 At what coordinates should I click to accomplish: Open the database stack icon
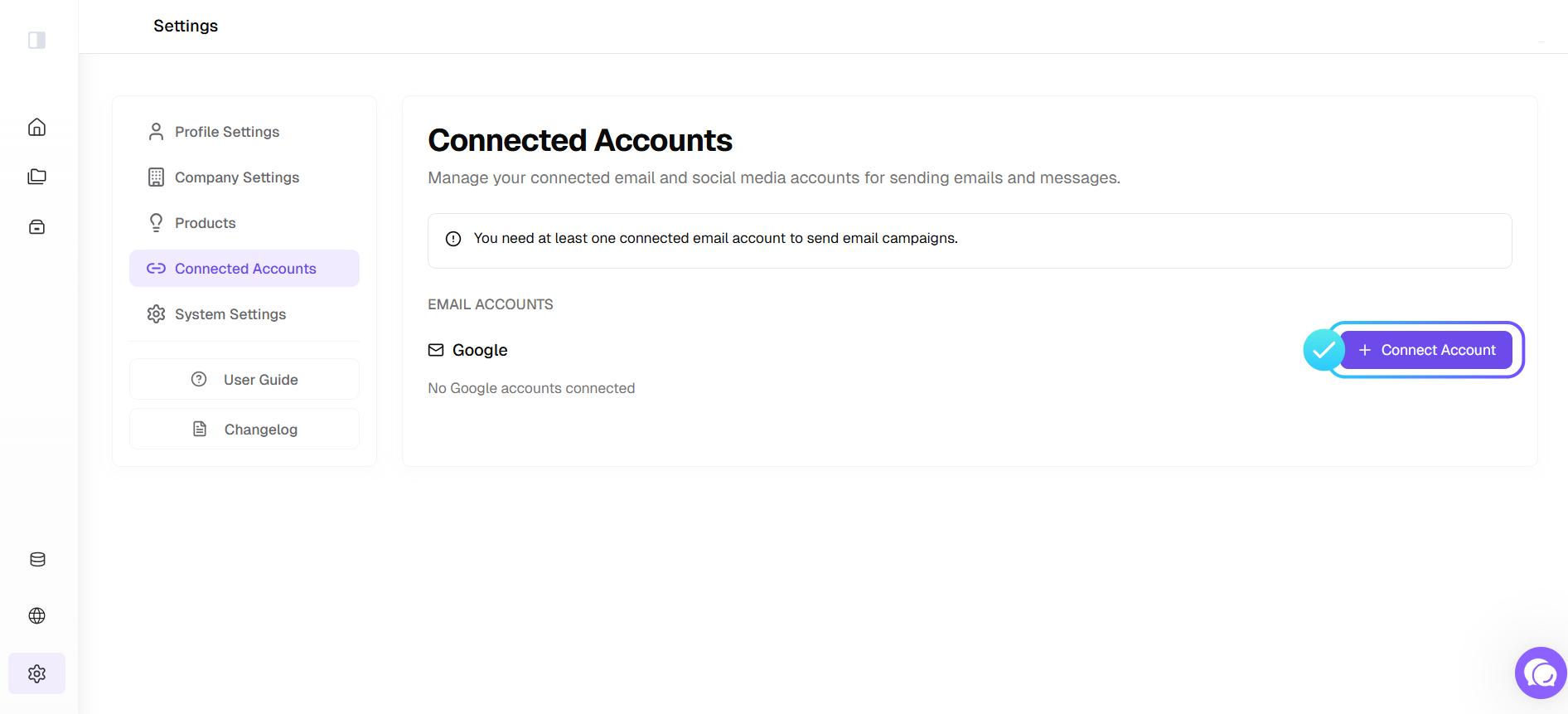37,560
